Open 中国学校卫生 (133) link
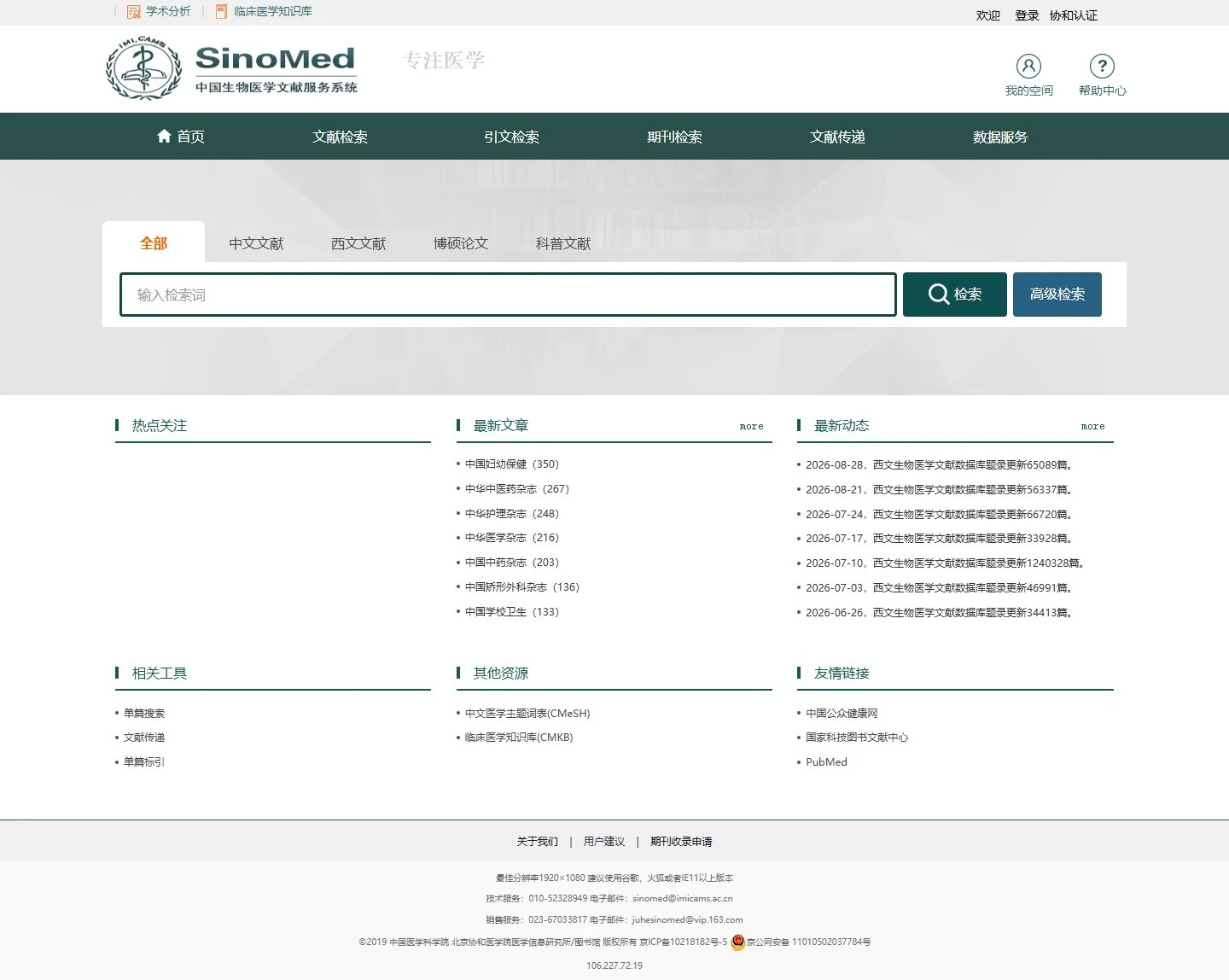The width and height of the screenshot is (1229, 980). [512, 612]
